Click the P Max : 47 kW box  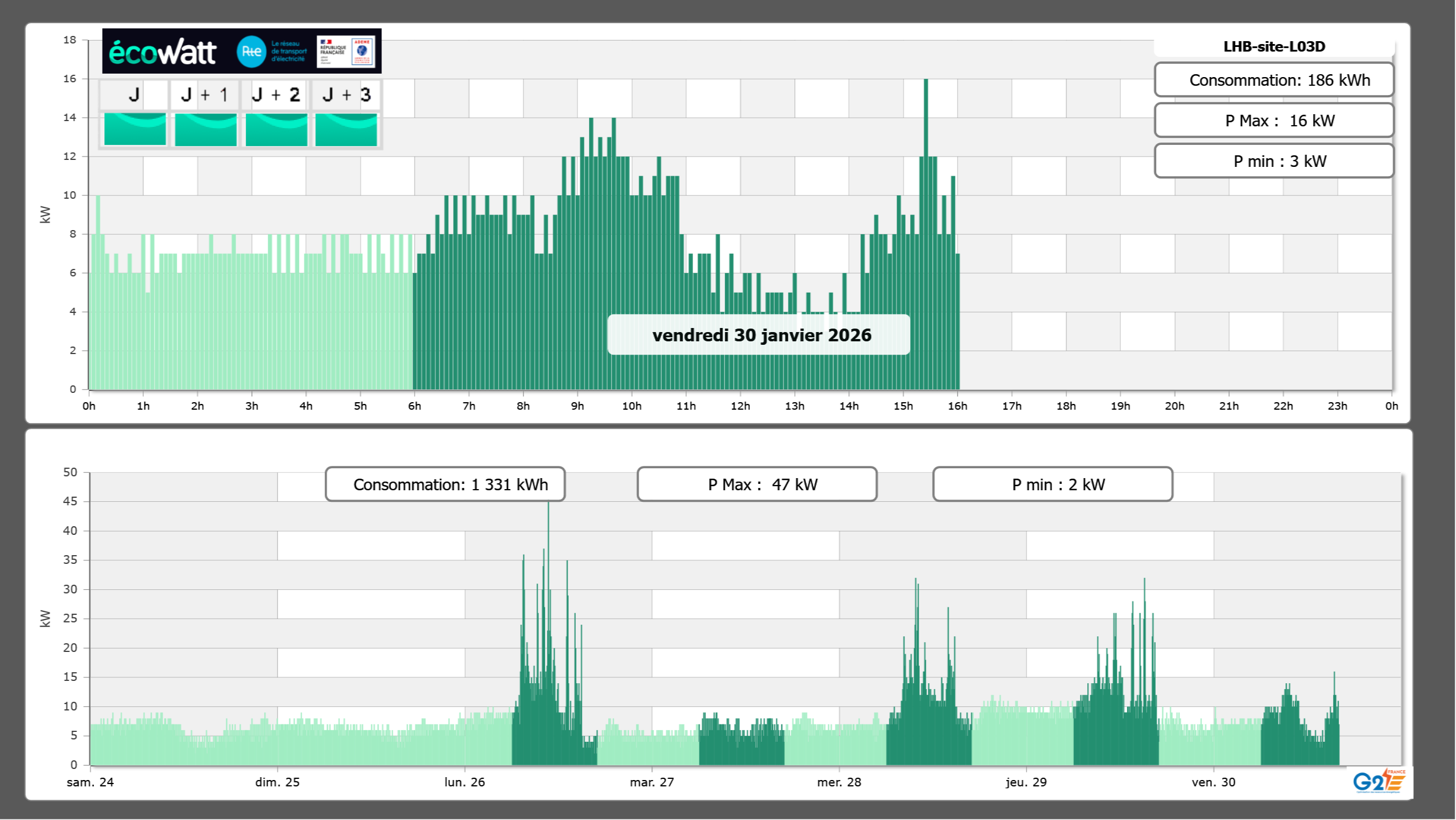pos(757,484)
